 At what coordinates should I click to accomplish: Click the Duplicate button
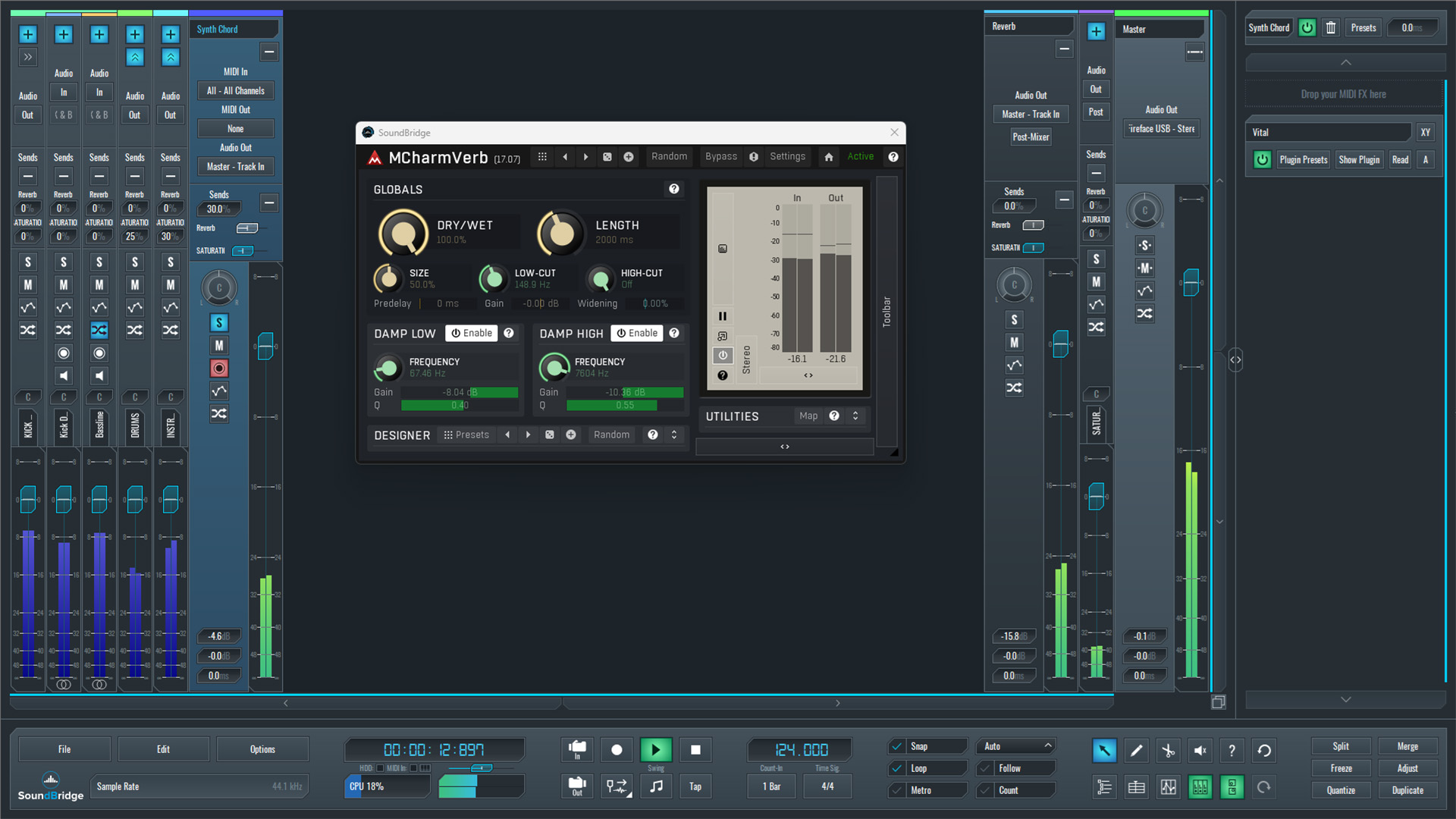coord(1407,790)
